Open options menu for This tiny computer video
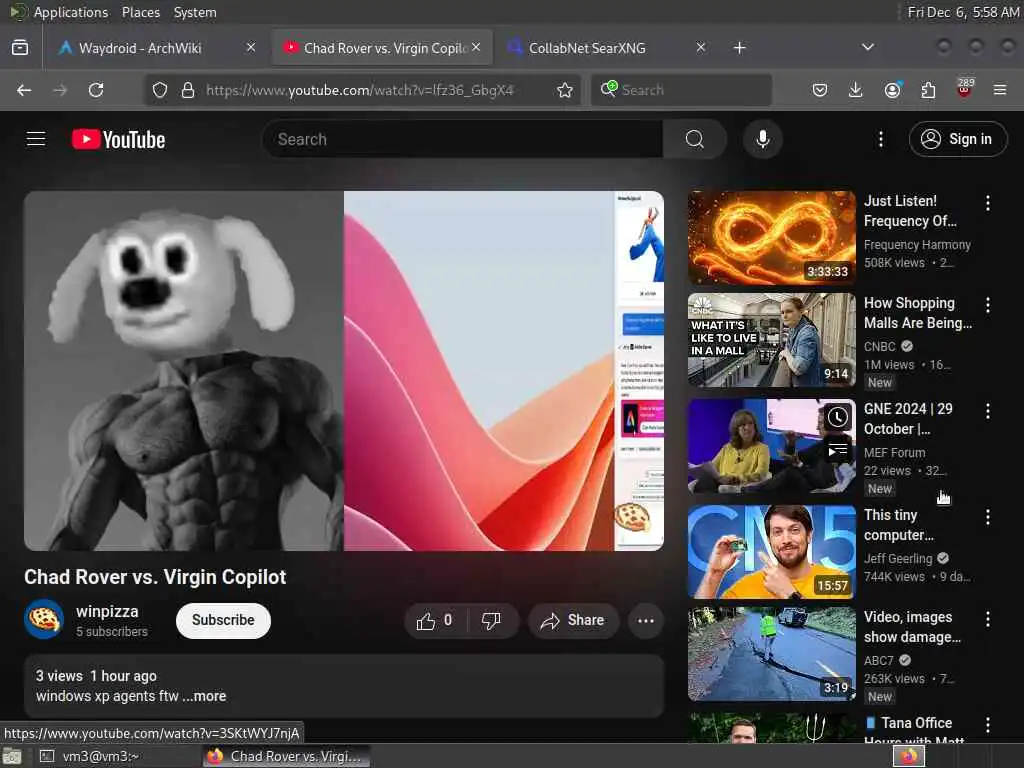 [987, 517]
